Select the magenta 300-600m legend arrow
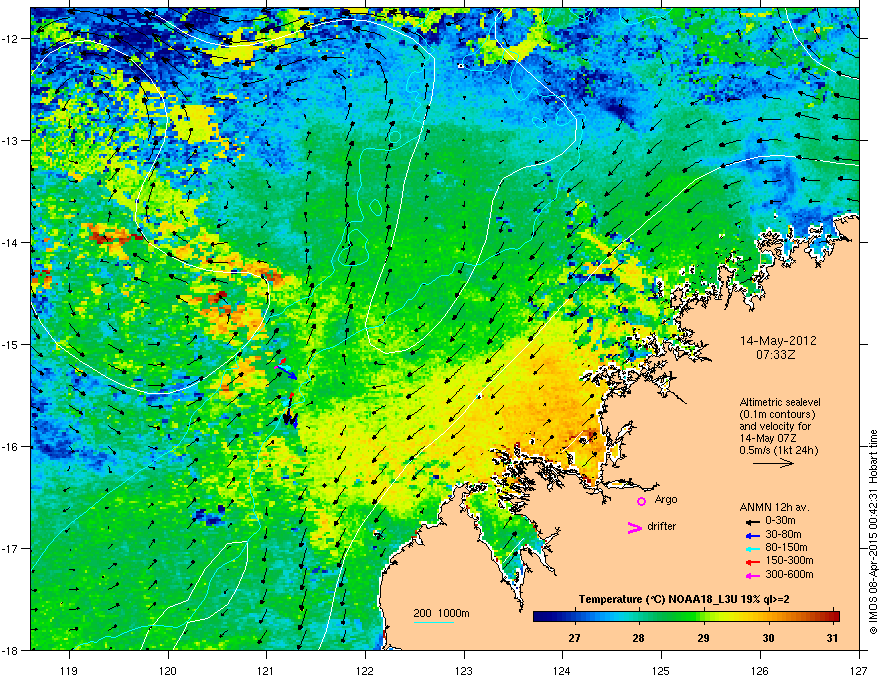 click(x=752, y=575)
